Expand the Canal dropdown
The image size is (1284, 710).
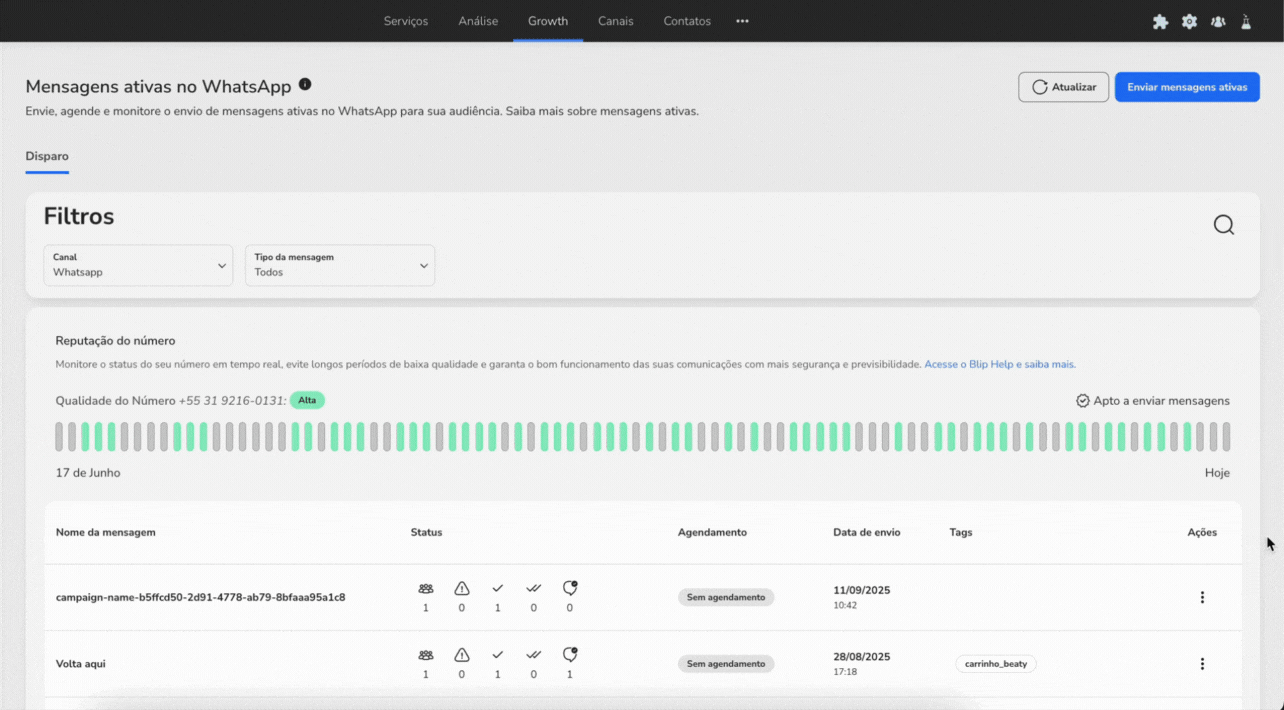[138, 265]
